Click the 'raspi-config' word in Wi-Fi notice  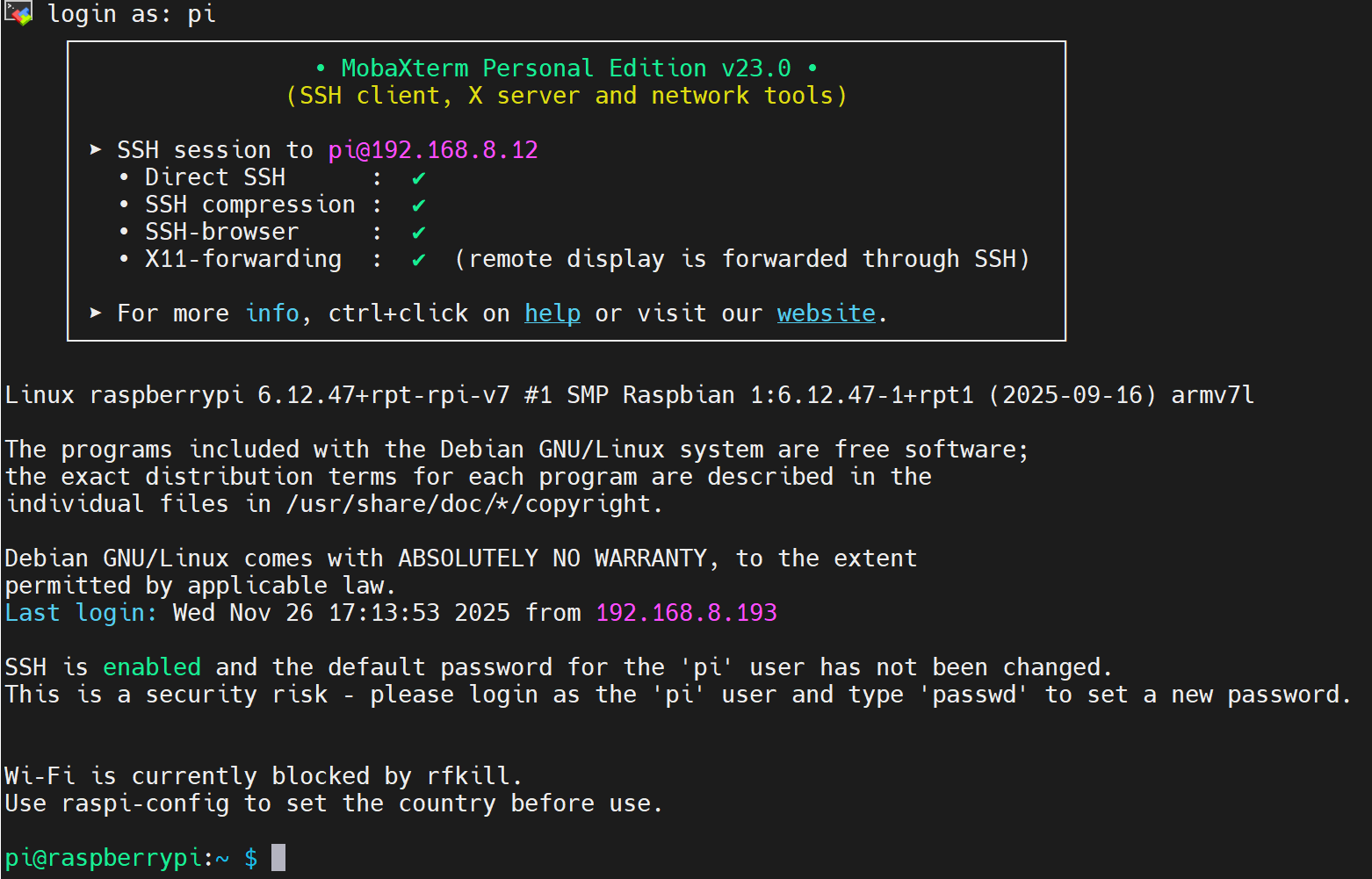pyautogui.click(x=145, y=803)
